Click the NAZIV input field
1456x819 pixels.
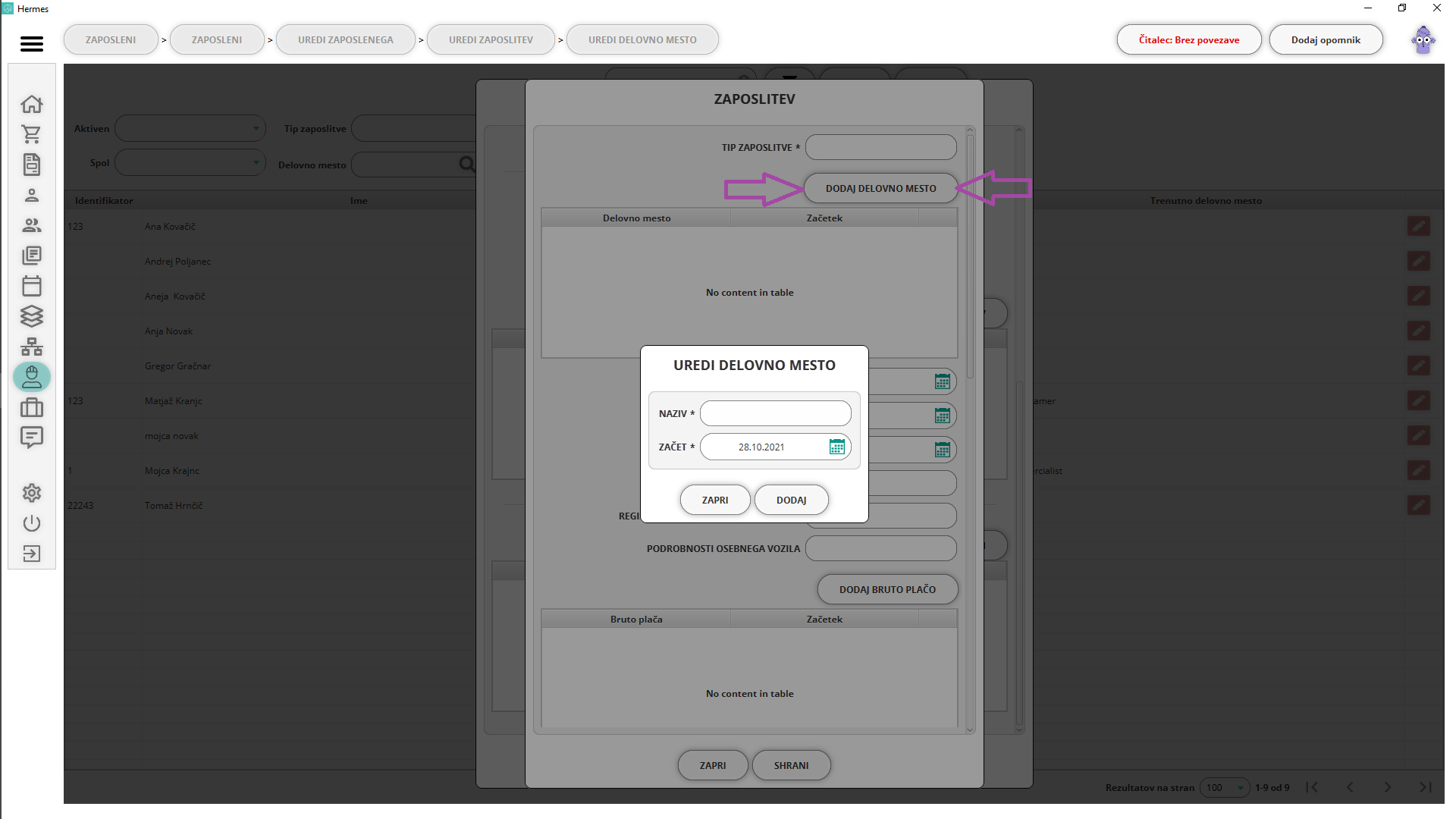[775, 413]
